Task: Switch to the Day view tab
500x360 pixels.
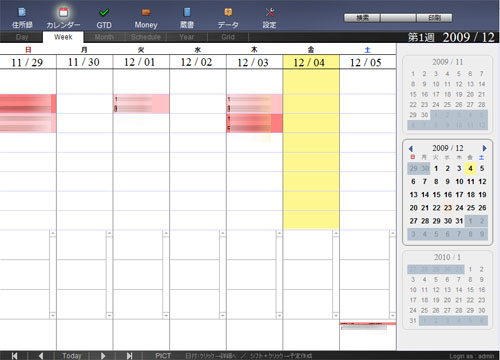Action: coord(22,37)
